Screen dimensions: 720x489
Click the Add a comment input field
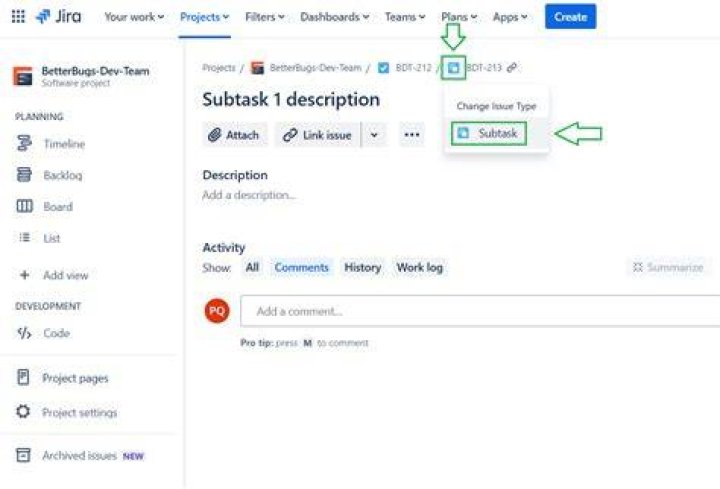480,311
